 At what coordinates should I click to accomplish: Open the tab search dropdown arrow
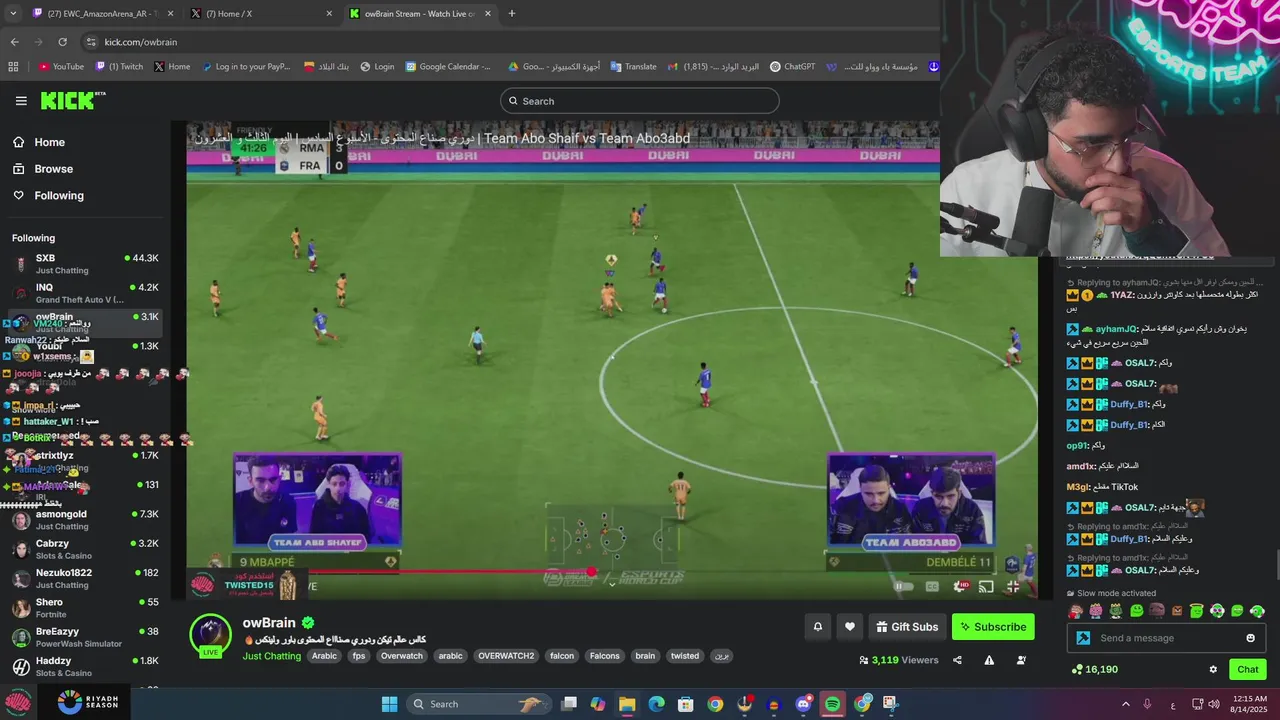point(13,14)
